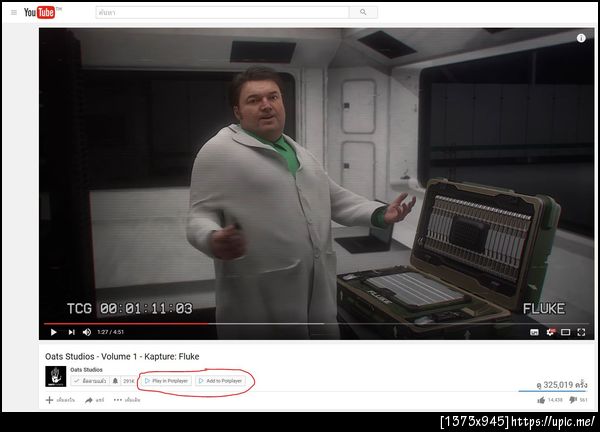Toggle the notification bell

pyautogui.click(x=115, y=381)
